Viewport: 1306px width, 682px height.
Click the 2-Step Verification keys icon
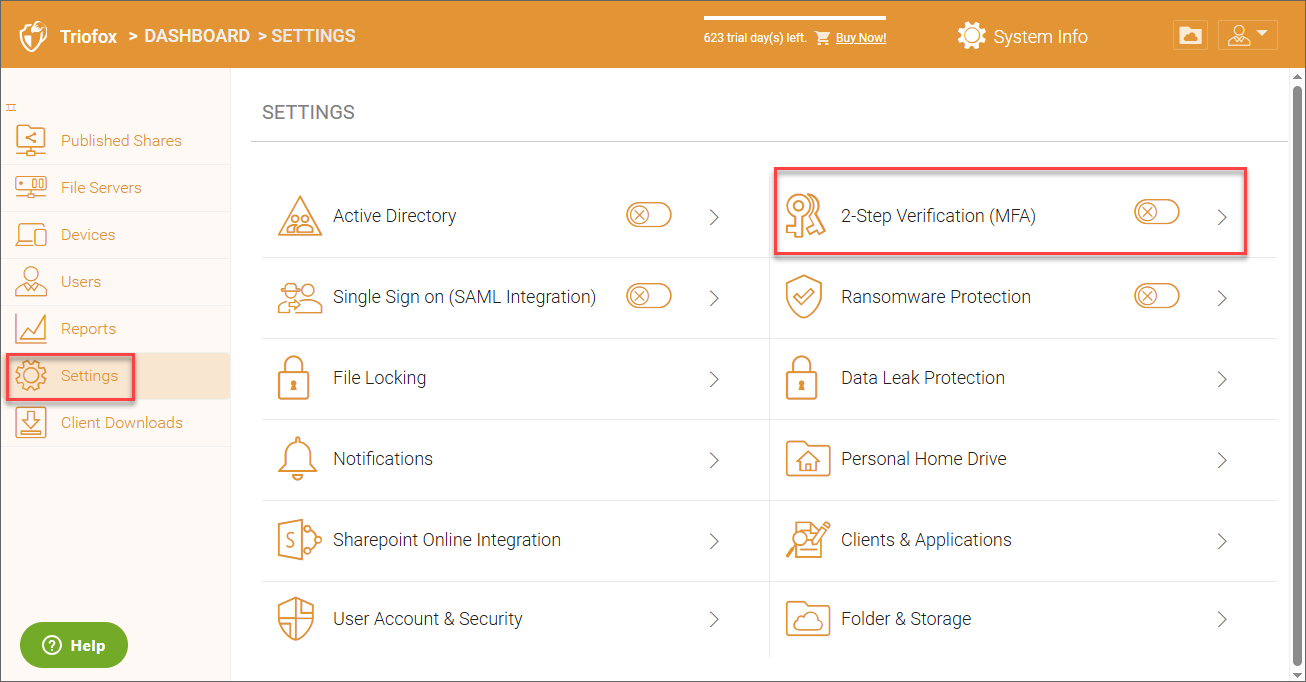coord(805,216)
